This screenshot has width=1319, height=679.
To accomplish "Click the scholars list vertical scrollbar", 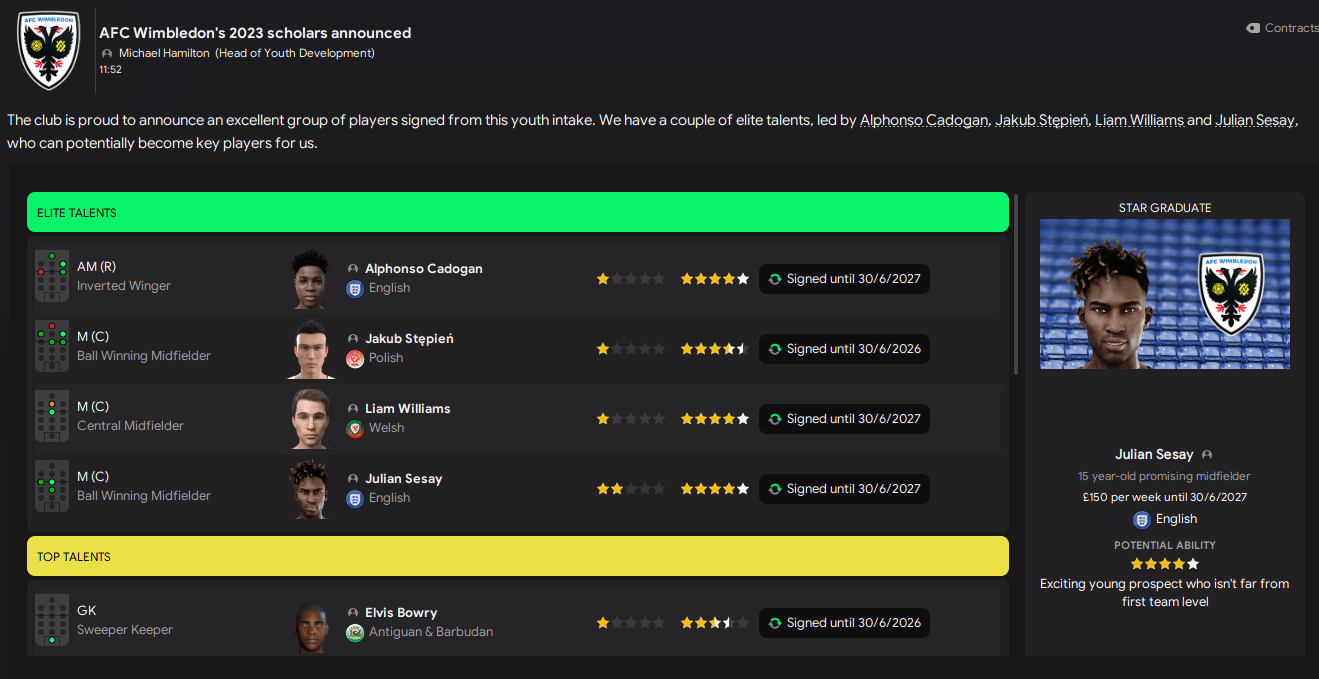I will pyautogui.click(x=1016, y=284).
